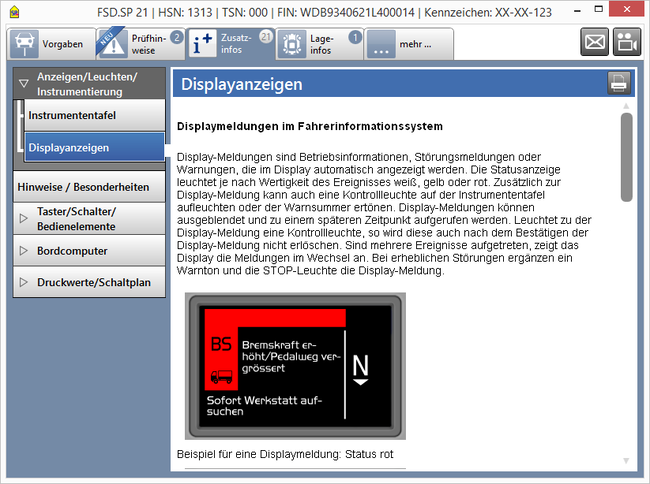This screenshot has width=650, height=484.
Task: Click the badge 2 on Prüfhinweise
Action: tap(177, 37)
